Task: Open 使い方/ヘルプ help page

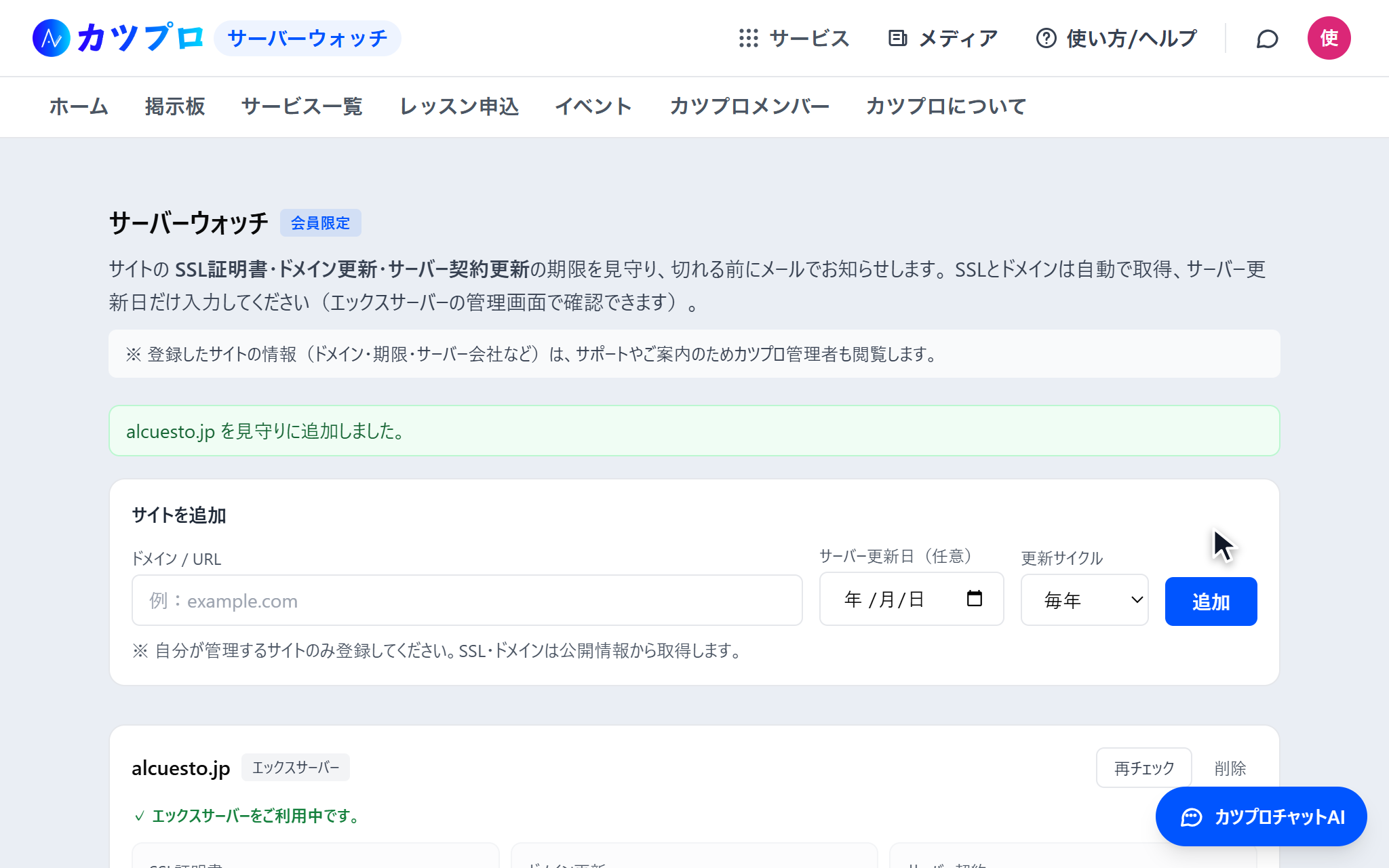Action: (1116, 38)
